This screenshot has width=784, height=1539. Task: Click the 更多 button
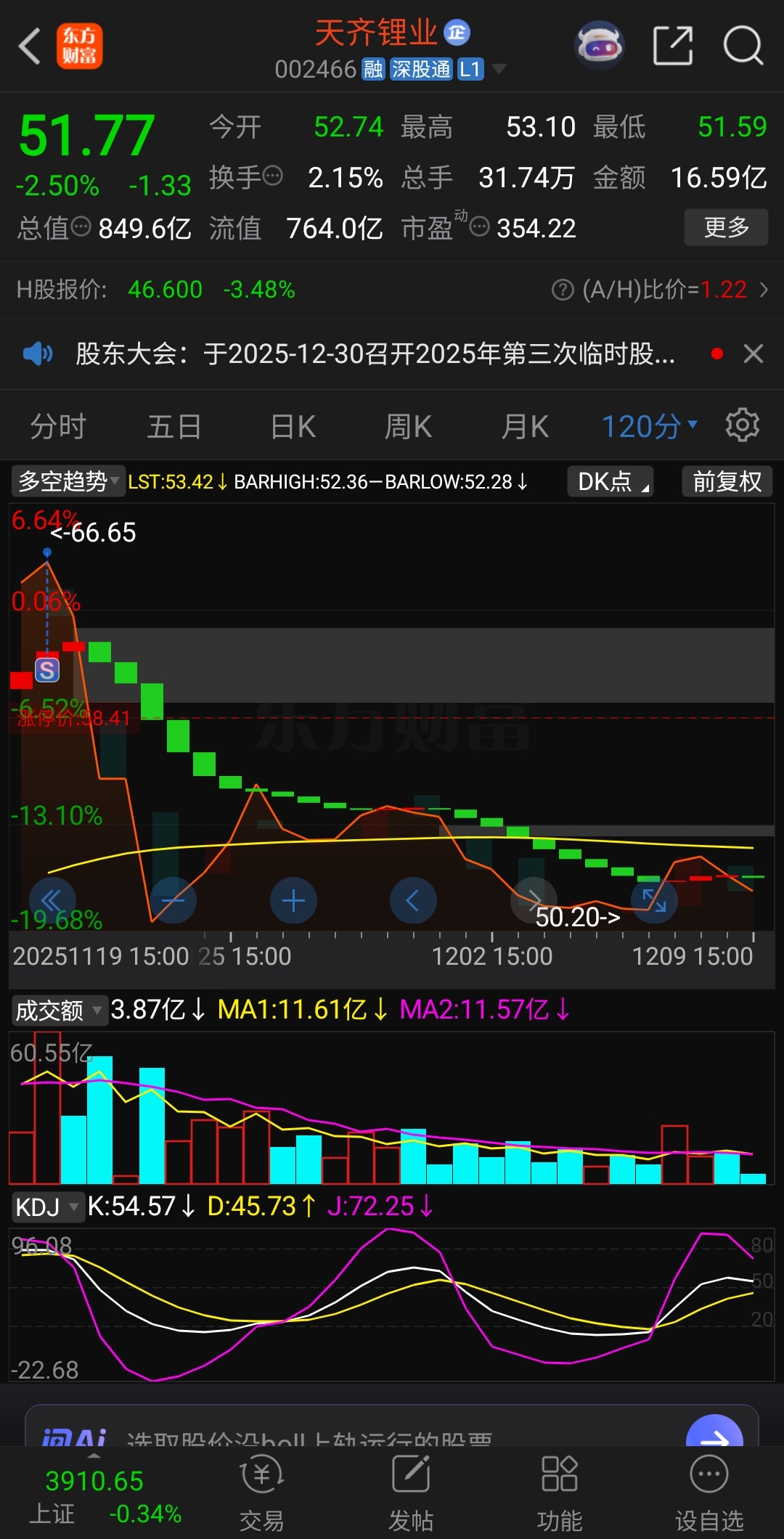pyautogui.click(x=726, y=227)
